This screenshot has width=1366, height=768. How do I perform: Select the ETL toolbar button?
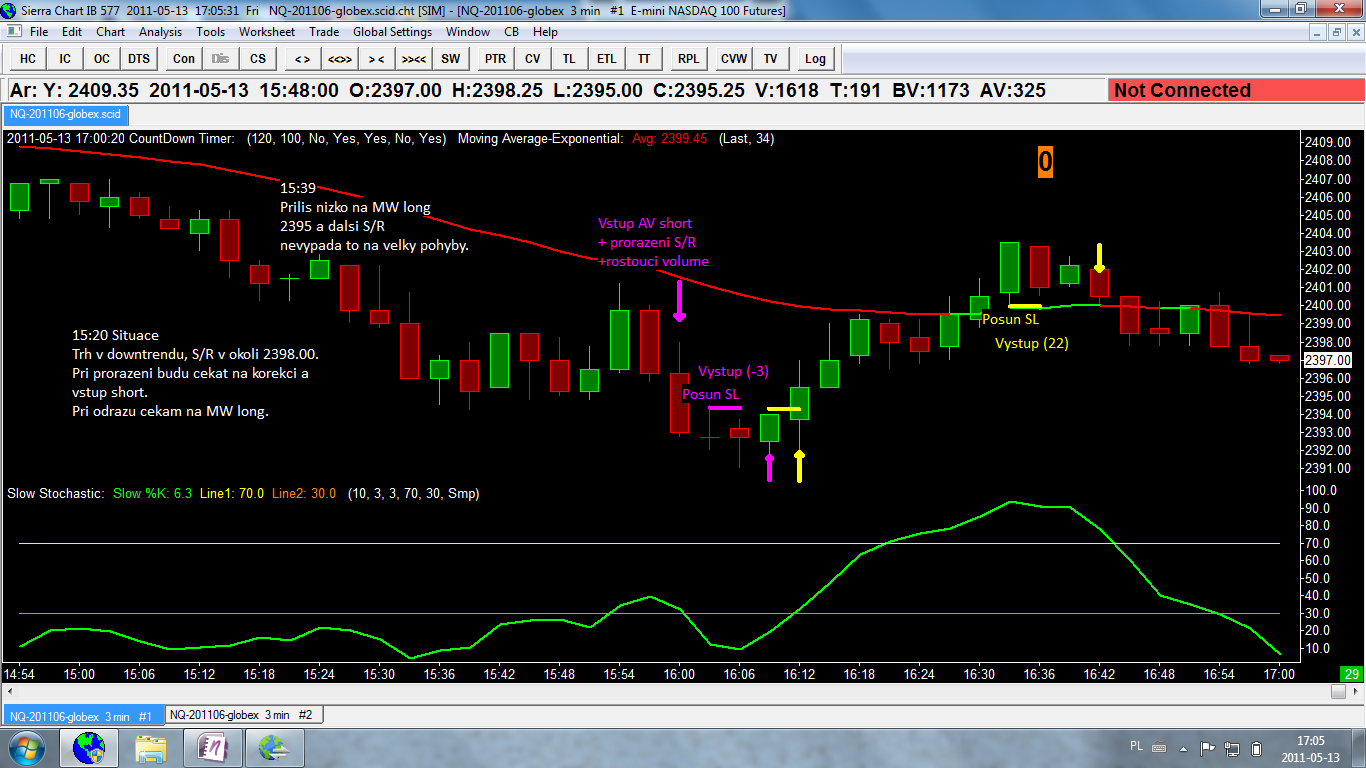pos(607,58)
